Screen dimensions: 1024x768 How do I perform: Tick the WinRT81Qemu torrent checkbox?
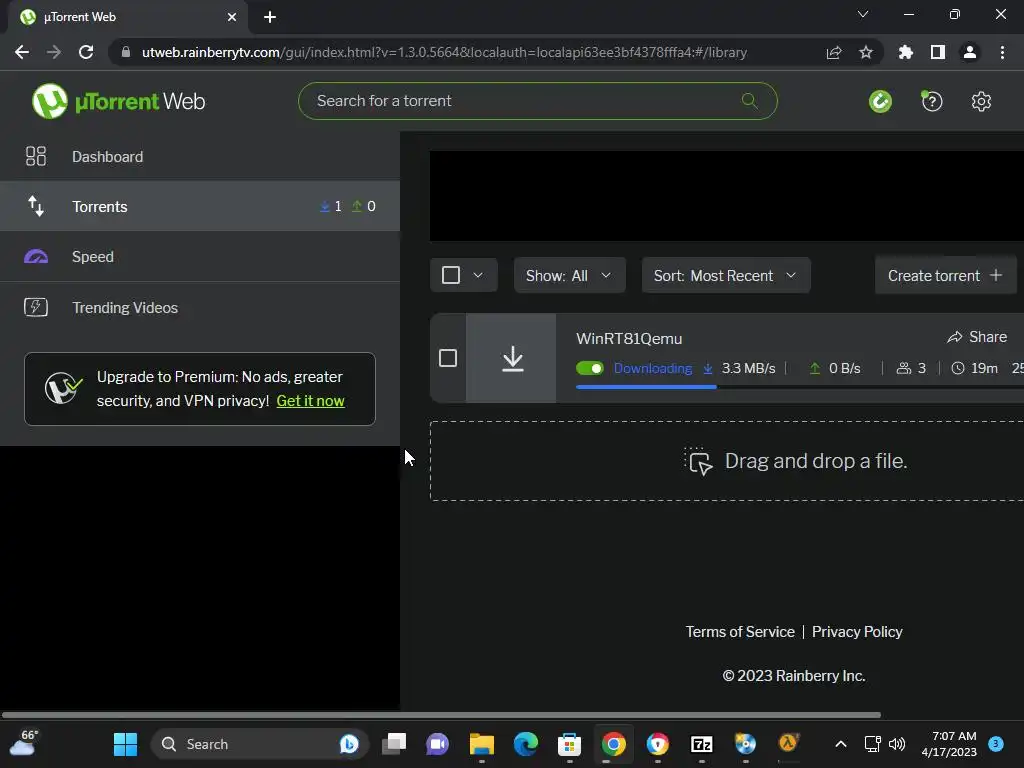click(x=448, y=358)
